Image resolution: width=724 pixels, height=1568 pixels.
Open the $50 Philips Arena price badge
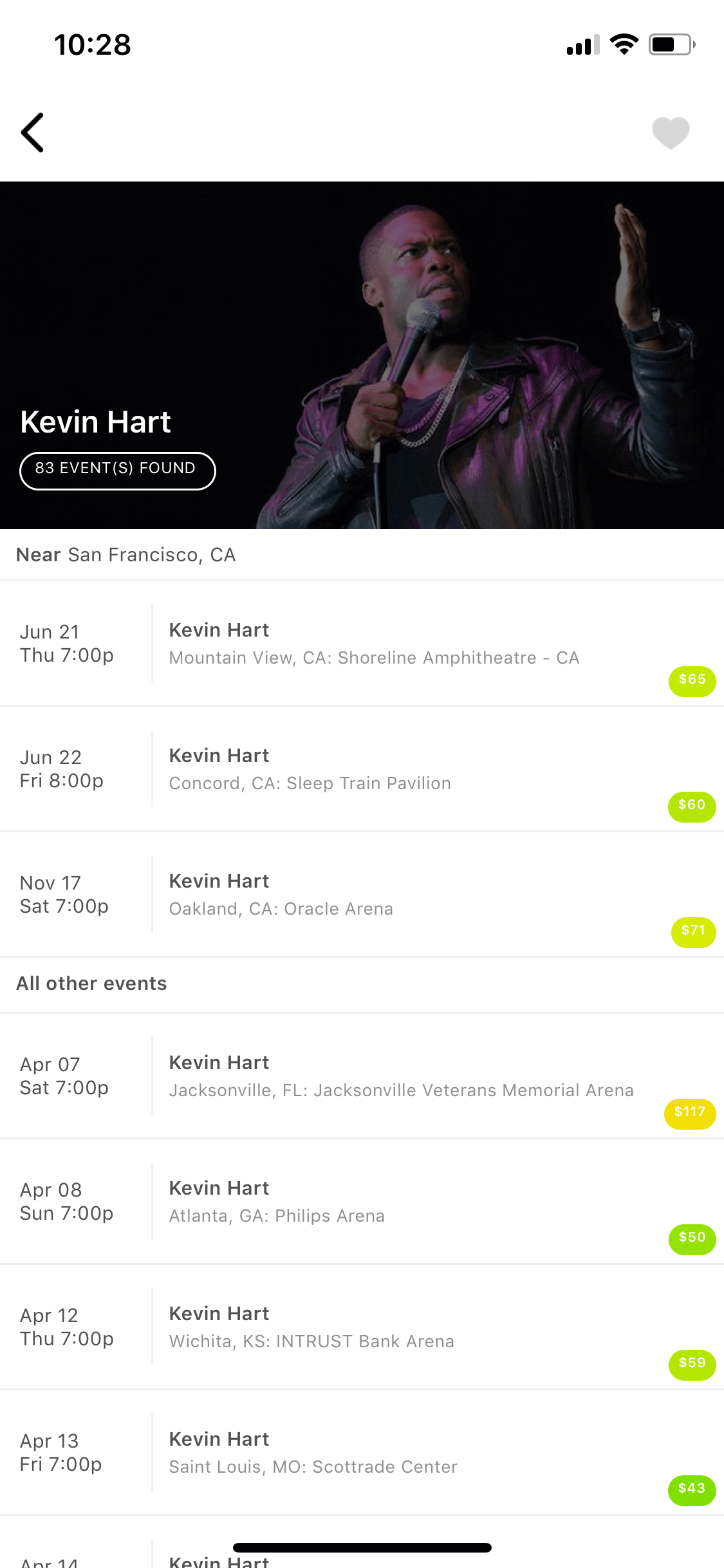(x=692, y=1239)
